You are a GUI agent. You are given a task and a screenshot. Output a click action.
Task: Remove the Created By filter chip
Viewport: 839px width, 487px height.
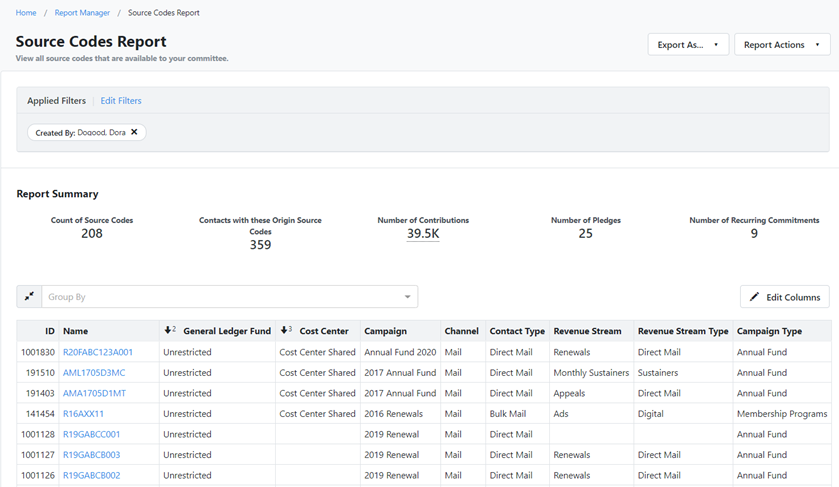coord(134,132)
